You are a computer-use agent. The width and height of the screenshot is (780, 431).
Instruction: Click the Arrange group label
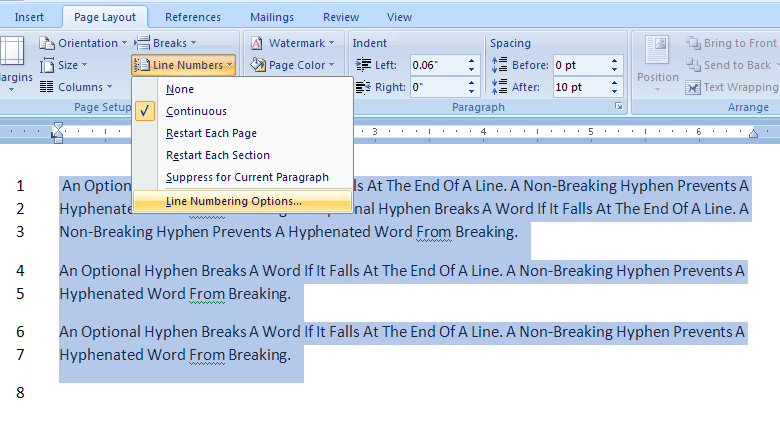point(748,107)
